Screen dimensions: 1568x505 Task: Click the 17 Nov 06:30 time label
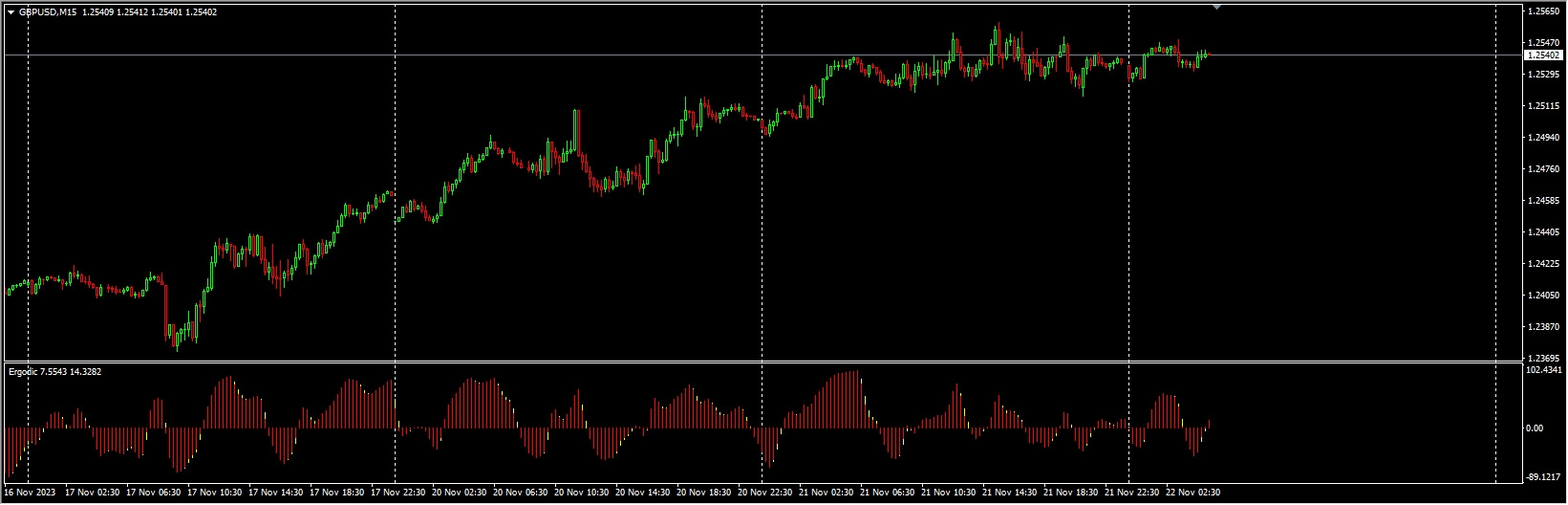pyautogui.click(x=152, y=493)
